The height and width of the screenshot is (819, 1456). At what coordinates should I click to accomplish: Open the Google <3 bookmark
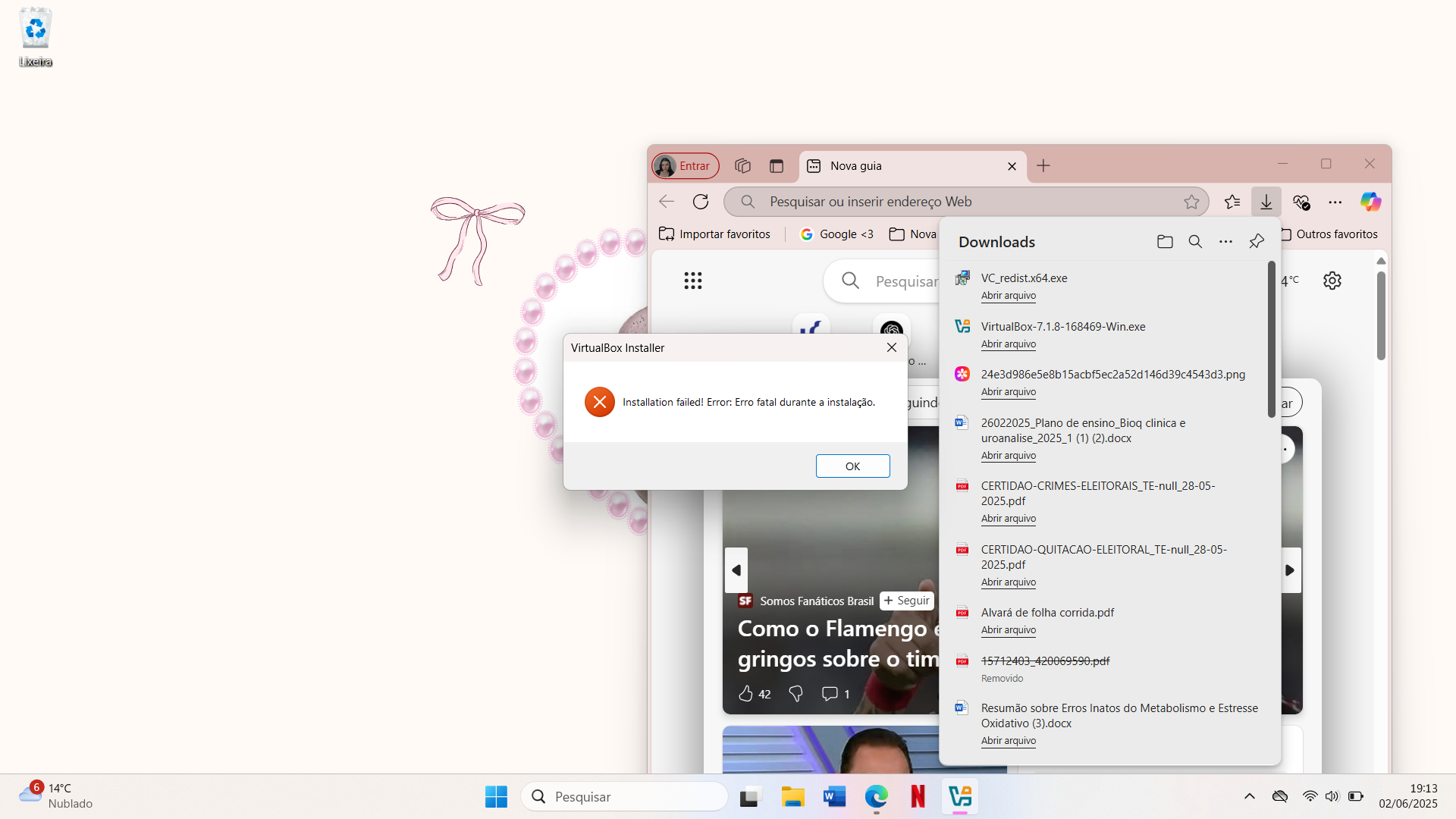pos(837,234)
